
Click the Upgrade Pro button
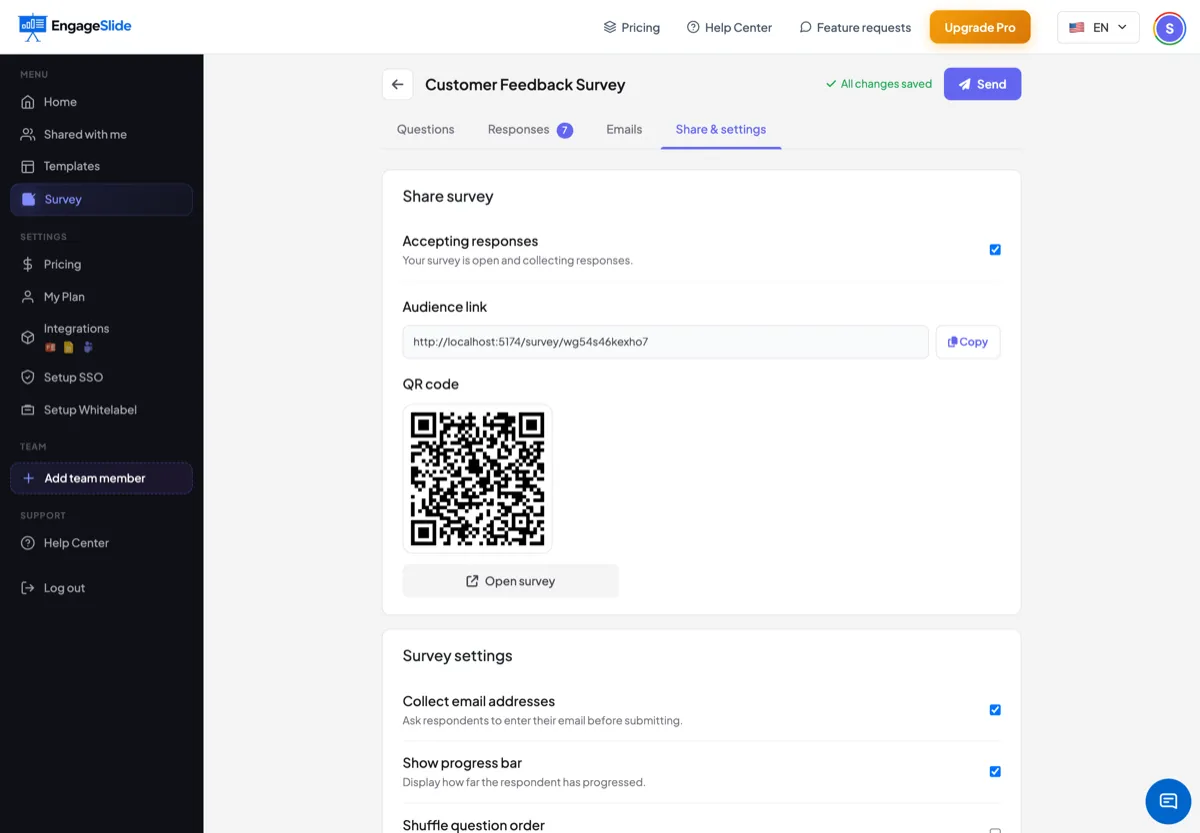[980, 27]
